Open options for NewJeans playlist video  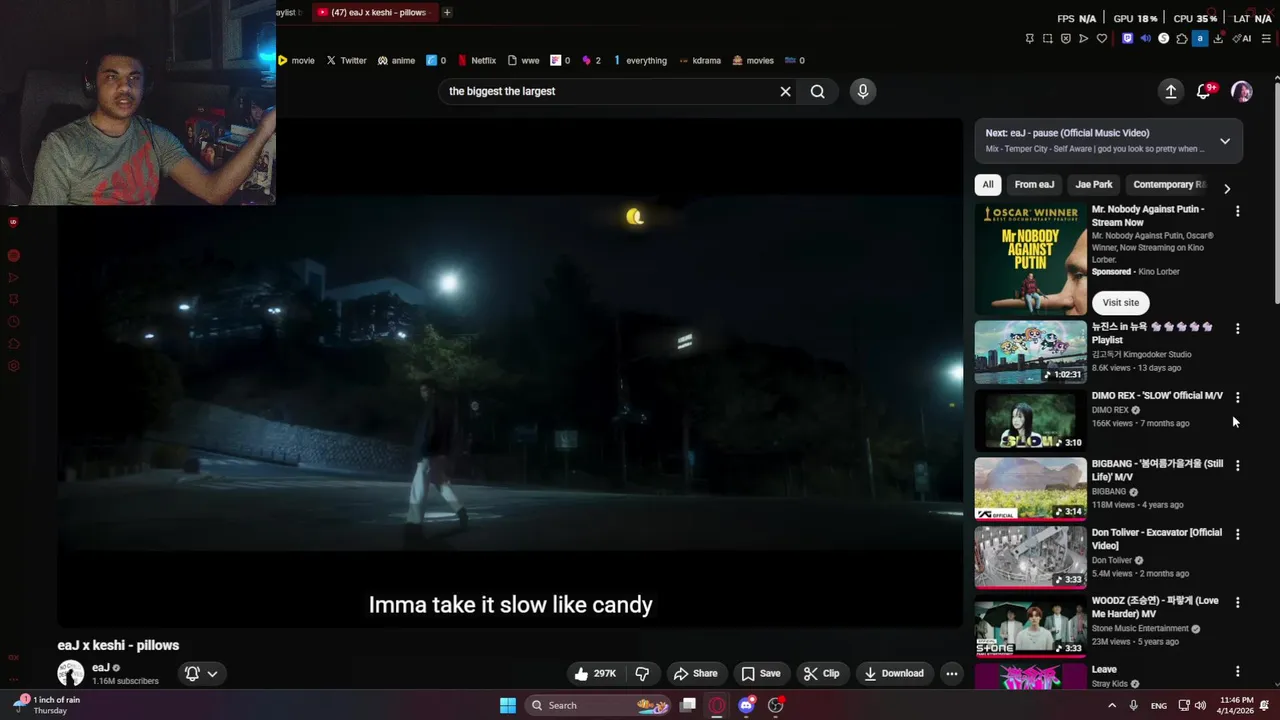(1237, 329)
